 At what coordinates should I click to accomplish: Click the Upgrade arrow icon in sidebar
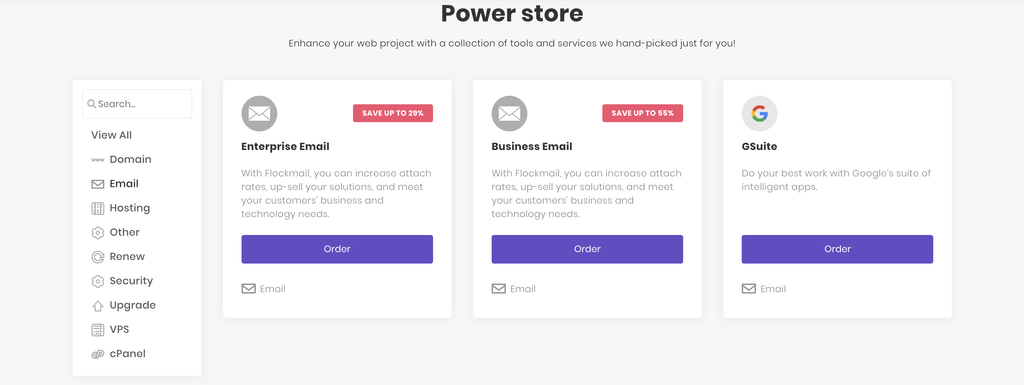(98, 305)
